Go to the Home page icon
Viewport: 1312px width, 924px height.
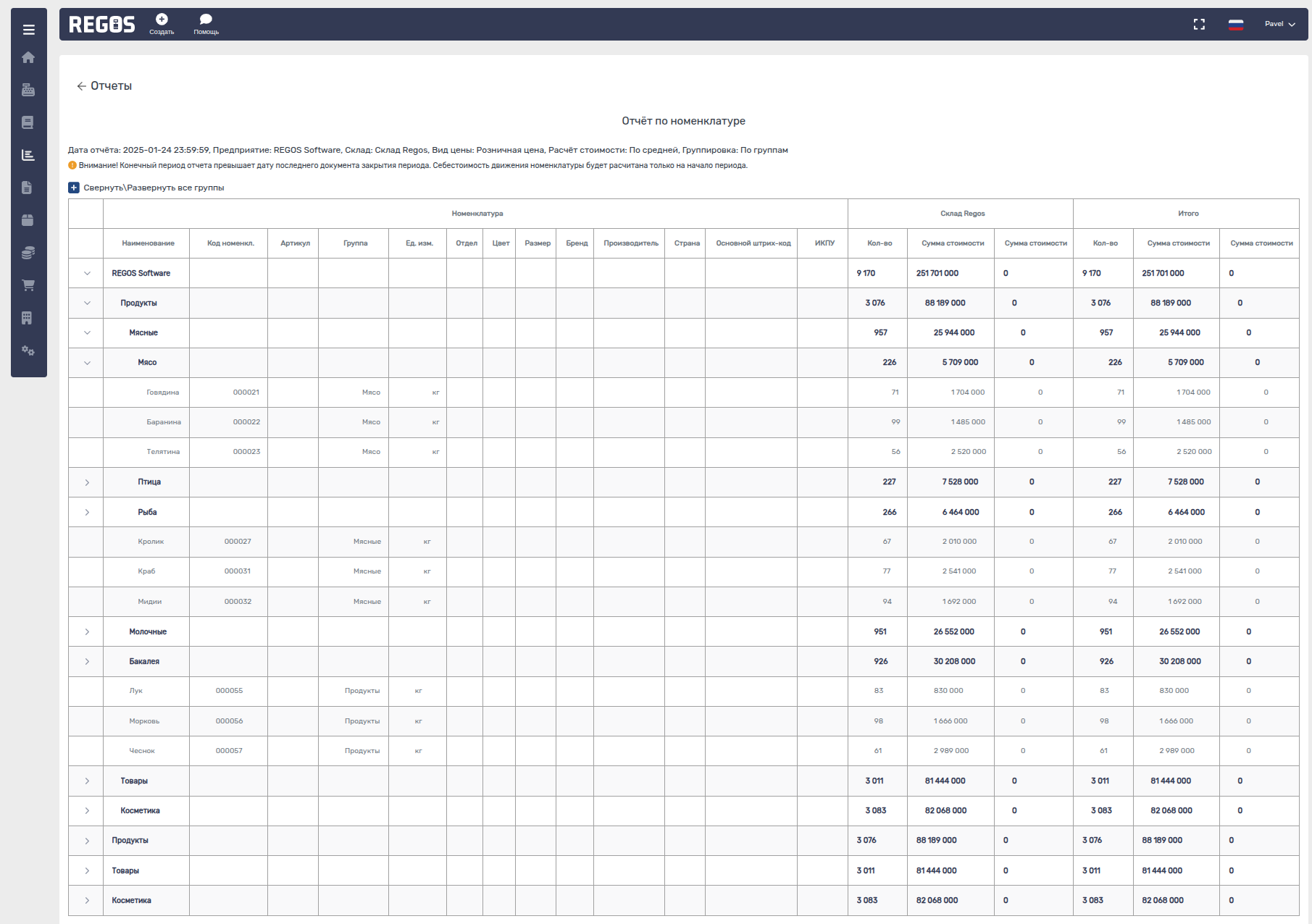28,57
